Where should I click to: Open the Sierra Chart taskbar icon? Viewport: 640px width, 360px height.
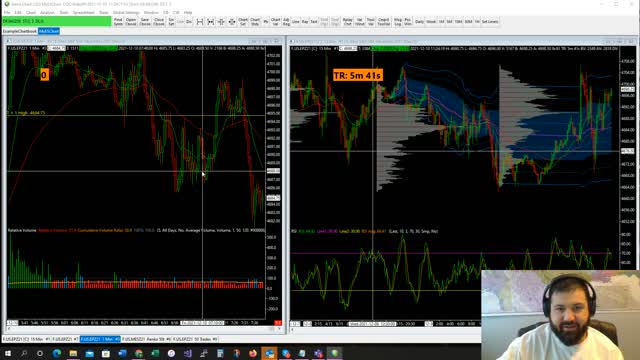click(x=334, y=353)
